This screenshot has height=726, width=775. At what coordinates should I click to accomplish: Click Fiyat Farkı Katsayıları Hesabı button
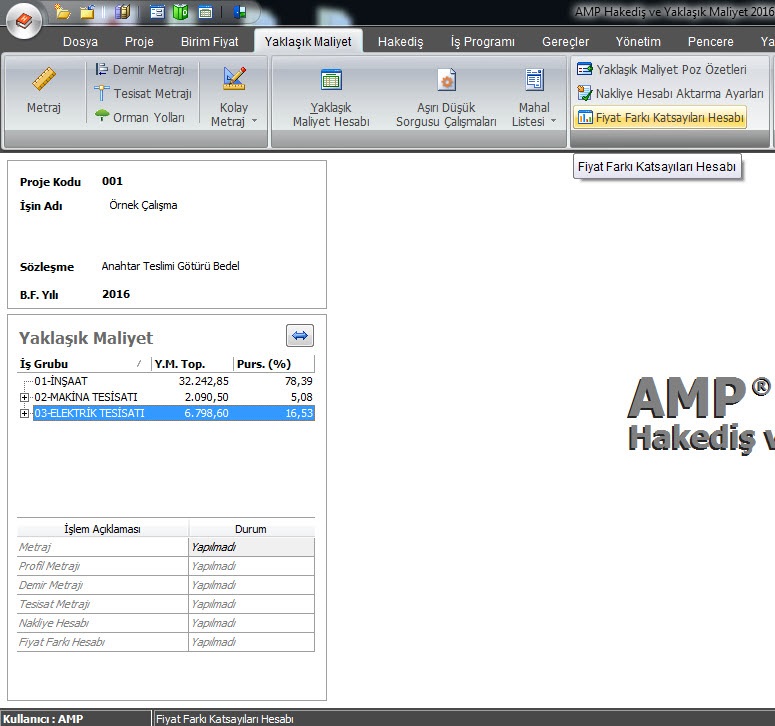pos(660,117)
